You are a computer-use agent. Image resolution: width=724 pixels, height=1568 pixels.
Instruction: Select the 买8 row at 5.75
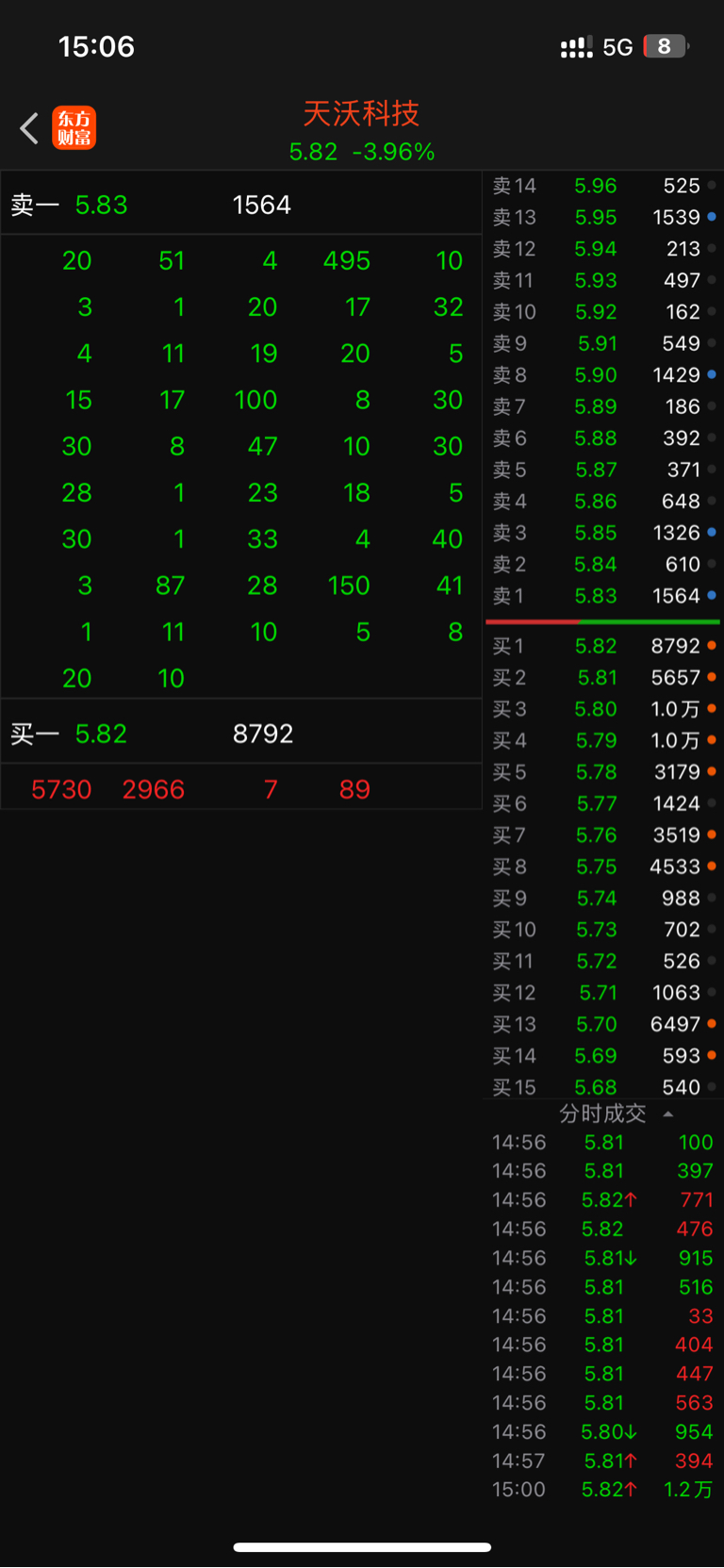click(603, 867)
